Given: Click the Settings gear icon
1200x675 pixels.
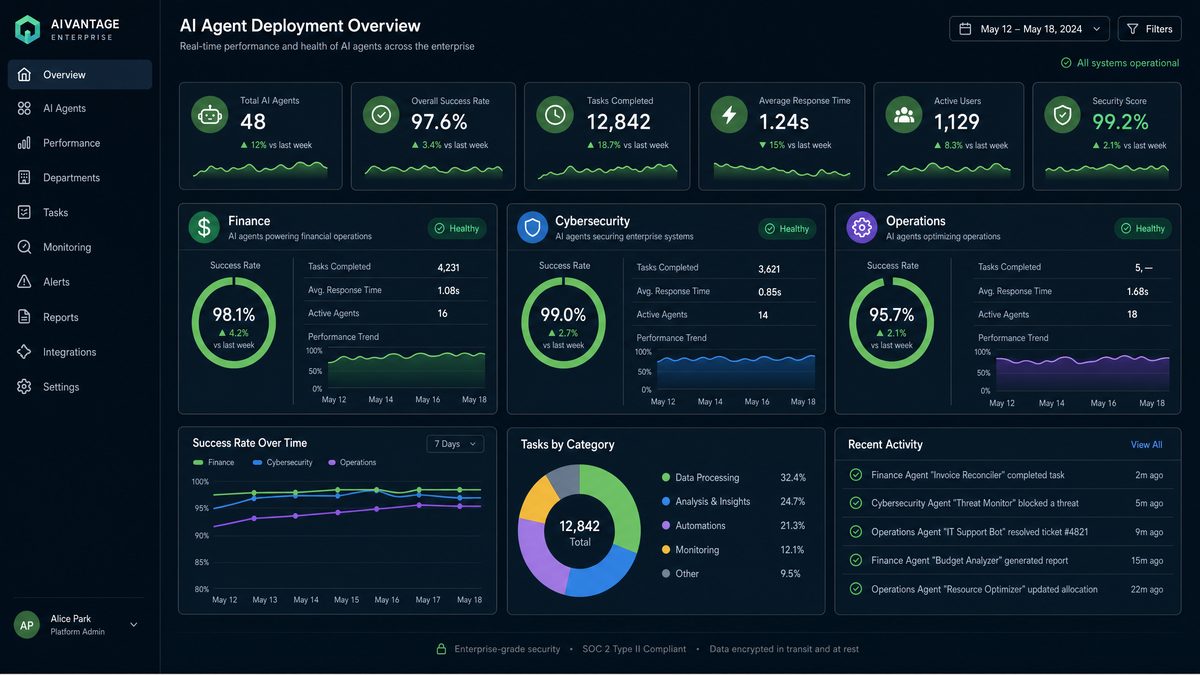Looking at the screenshot, I should point(24,387).
